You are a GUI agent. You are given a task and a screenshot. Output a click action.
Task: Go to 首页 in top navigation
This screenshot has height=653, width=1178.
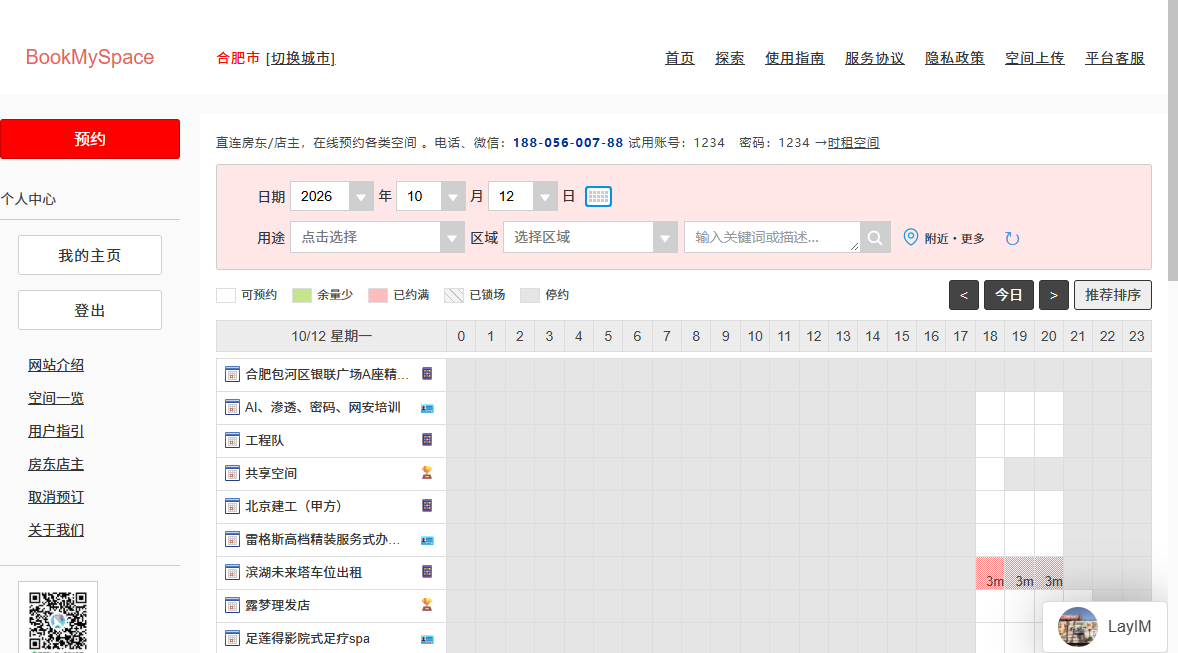[679, 58]
